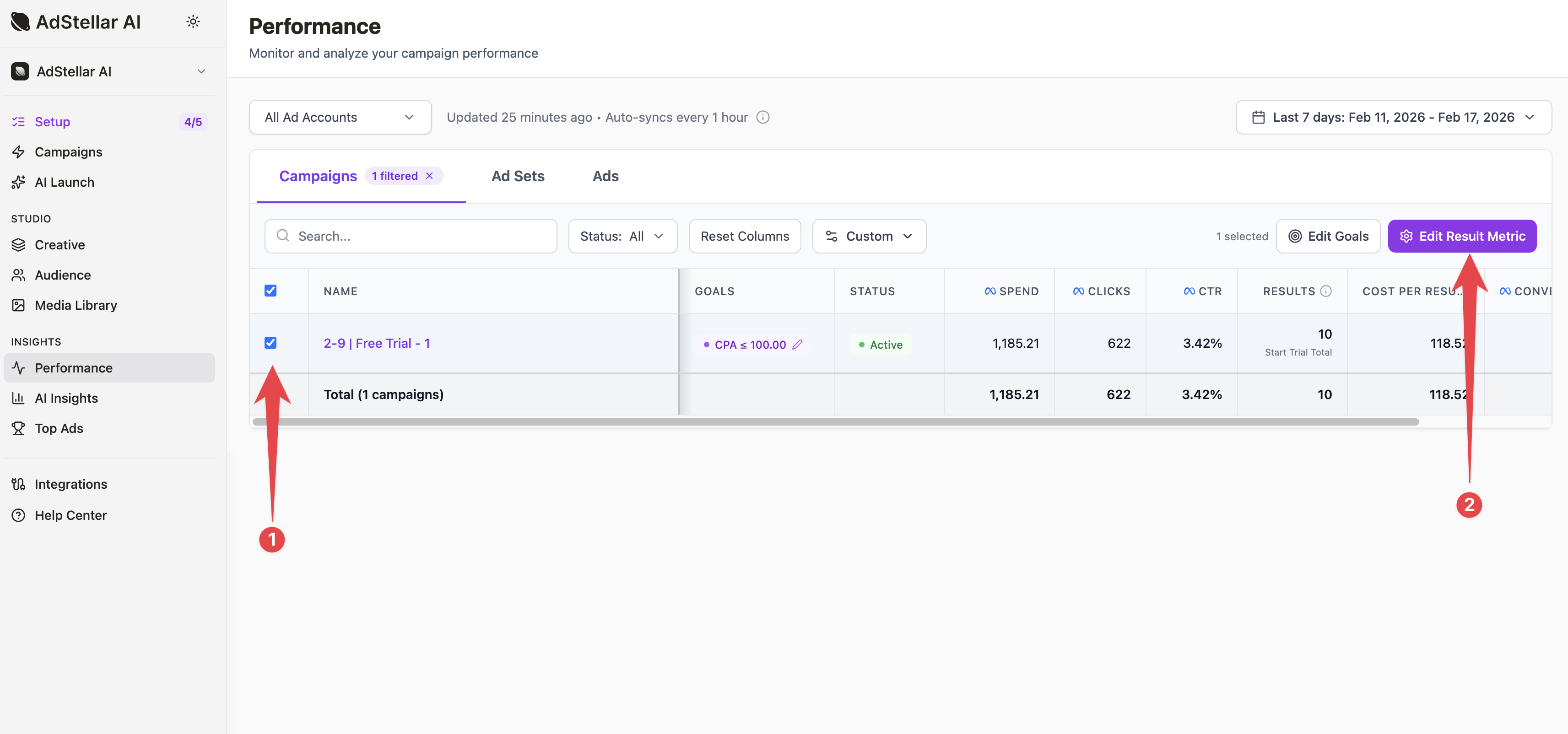1568x734 pixels.
Task: Switch to the Ad Sets tab
Action: coord(517,176)
